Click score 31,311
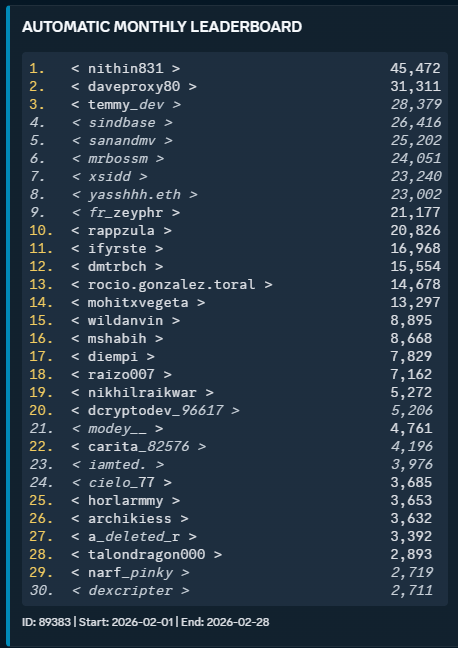458x648 pixels. tap(415, 87)
